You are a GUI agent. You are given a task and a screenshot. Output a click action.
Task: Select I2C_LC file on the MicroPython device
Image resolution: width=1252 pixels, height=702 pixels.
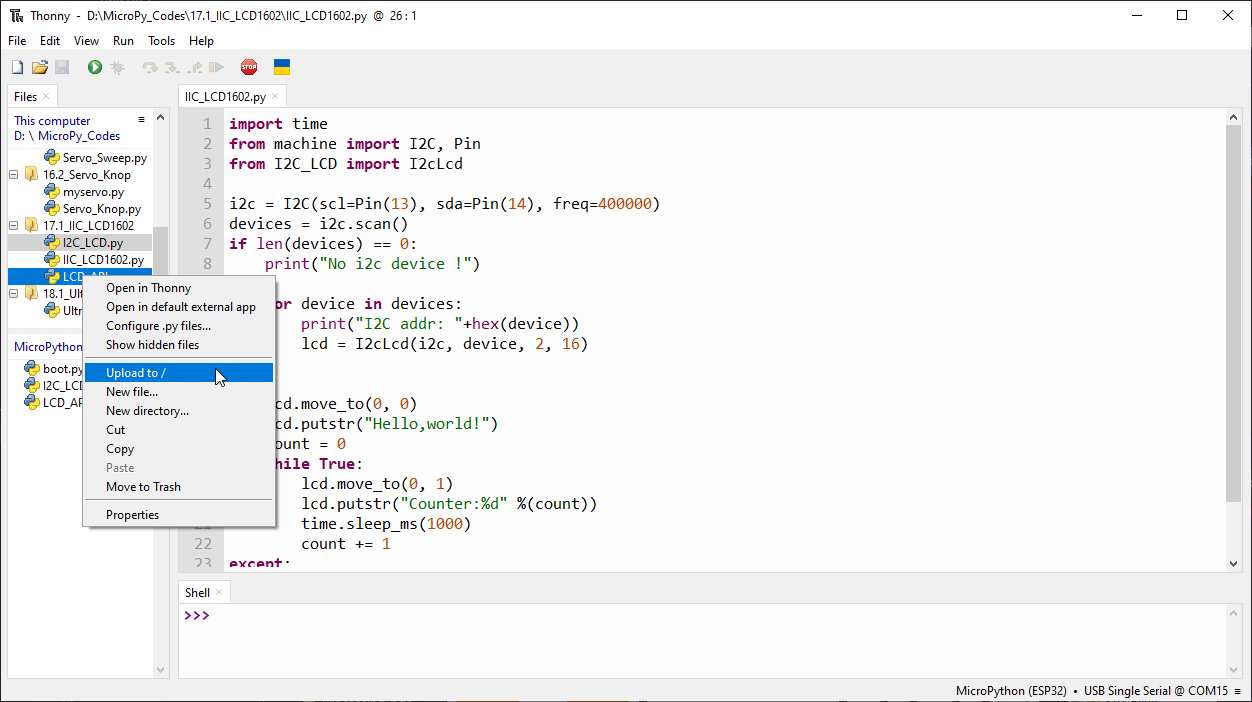click(x=62, y=386)
